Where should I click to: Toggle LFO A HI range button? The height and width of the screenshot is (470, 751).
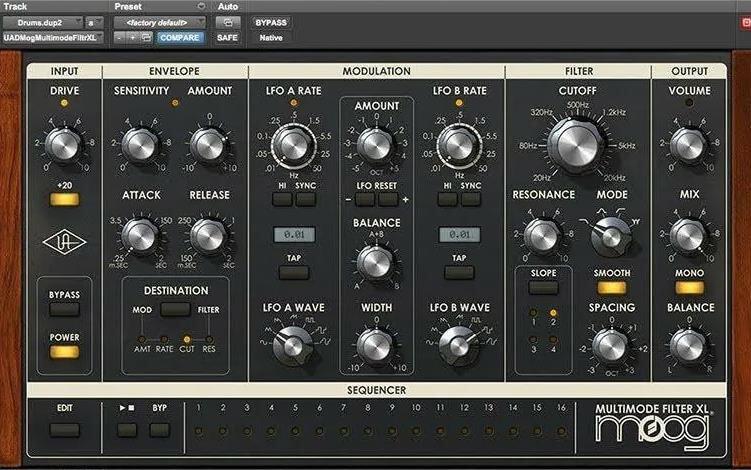pyautogui.click(x=282, y=199)
